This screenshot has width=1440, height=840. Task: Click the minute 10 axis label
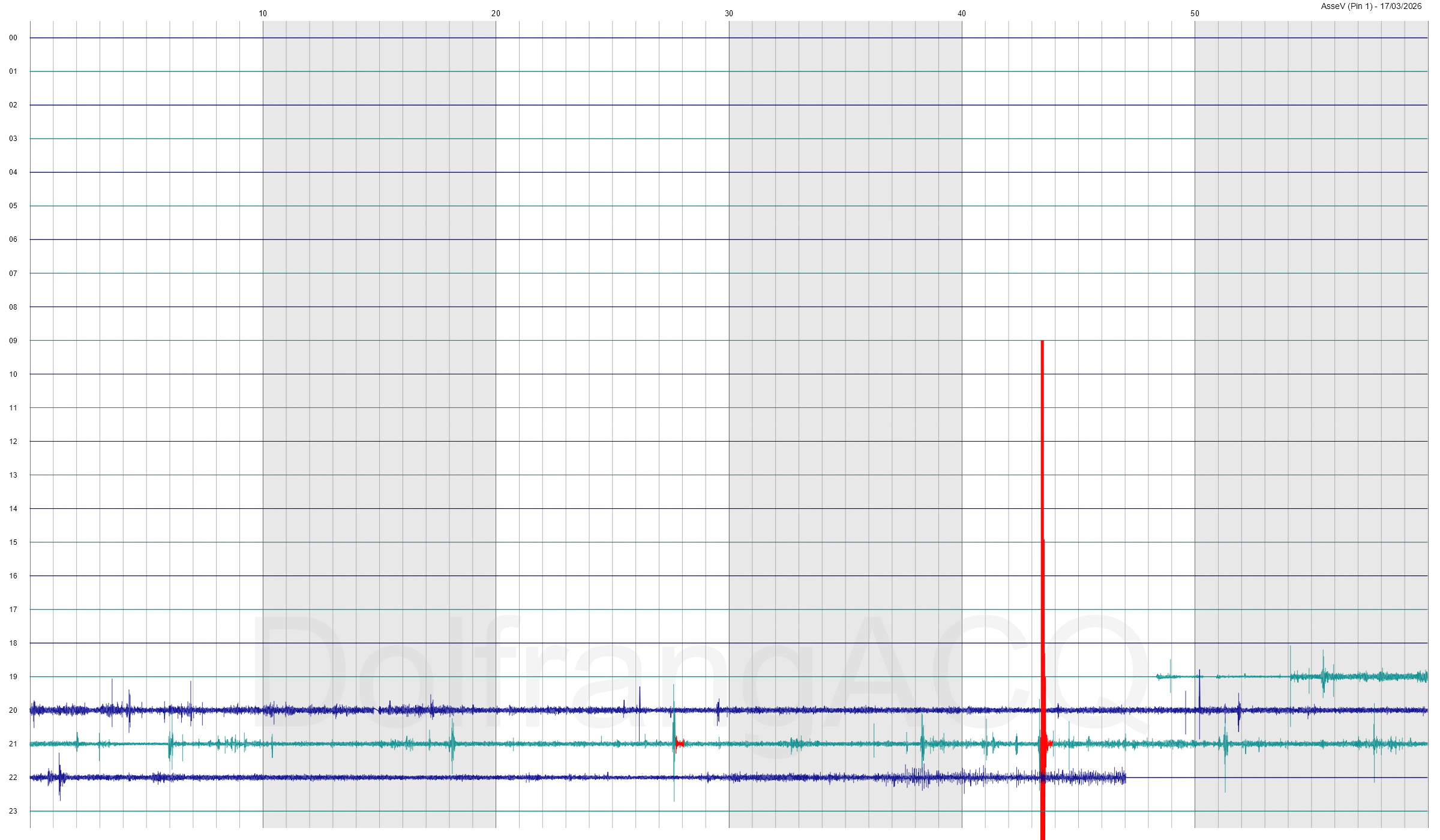coord(263,13)
